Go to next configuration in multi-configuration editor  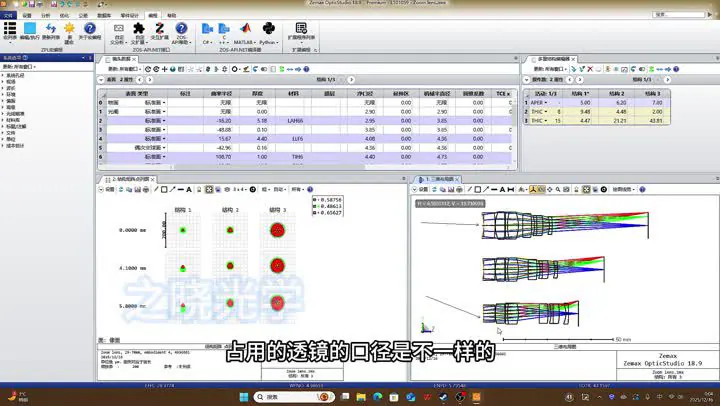668,79
